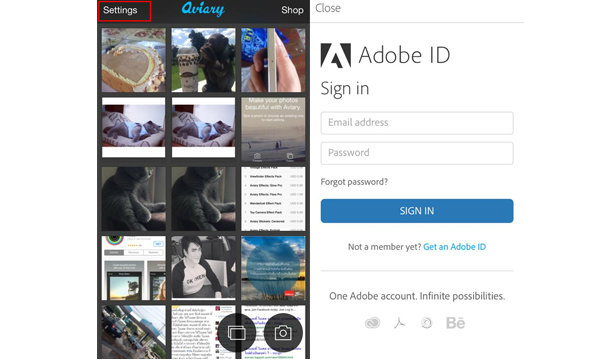600x360 pixels.
Task: Focus the Email address field
Action: (417, 123)
